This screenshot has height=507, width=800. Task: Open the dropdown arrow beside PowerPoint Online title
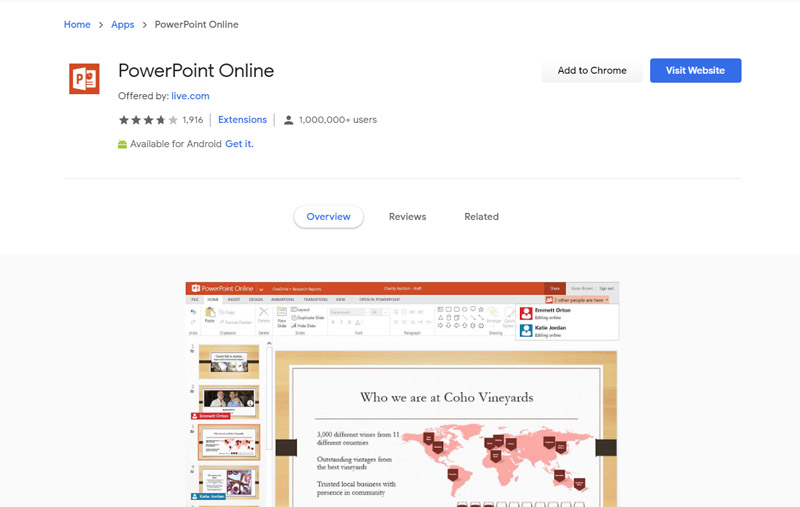261,289
